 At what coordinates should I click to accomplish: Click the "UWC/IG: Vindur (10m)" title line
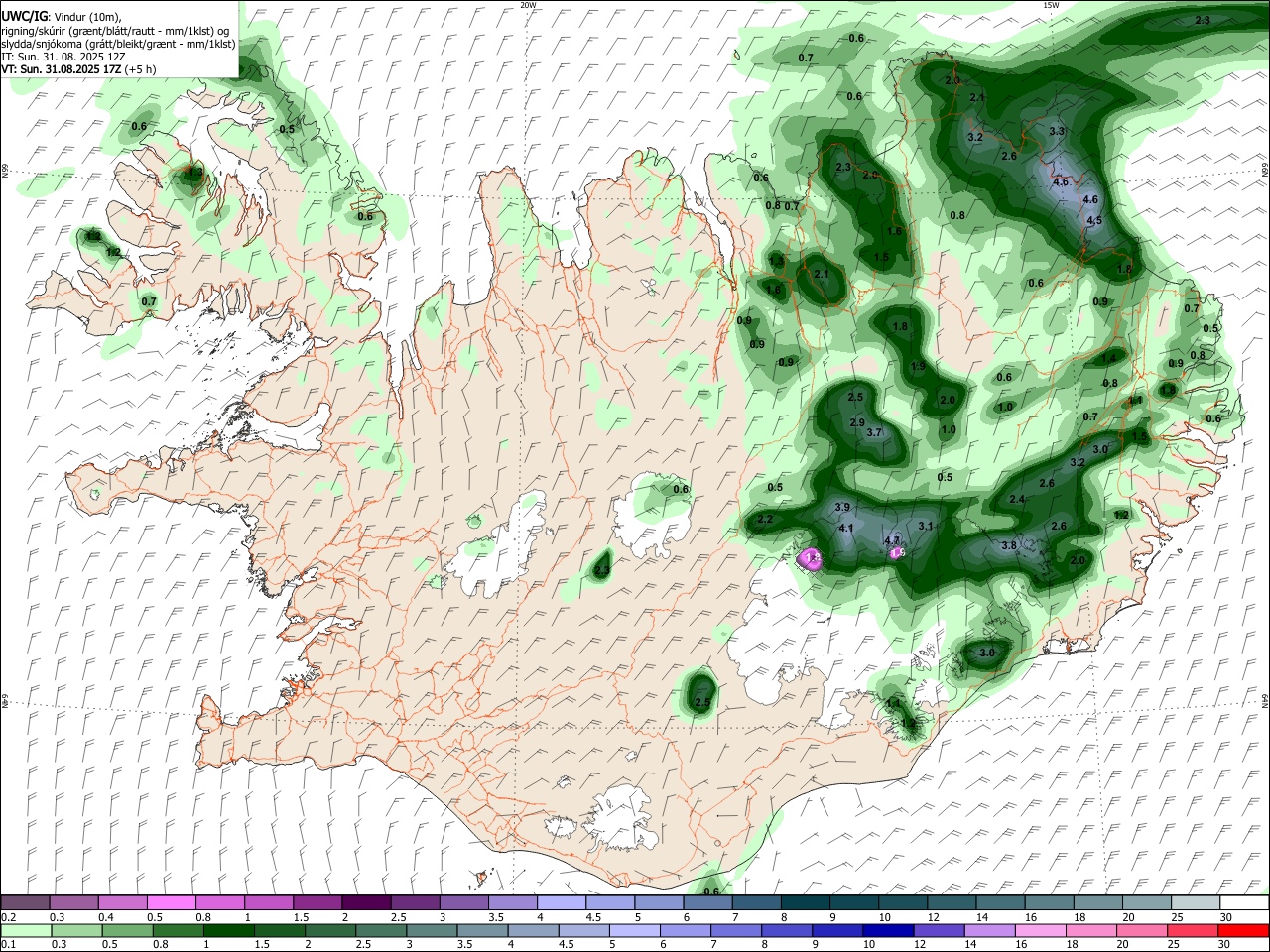coord(62,17)
